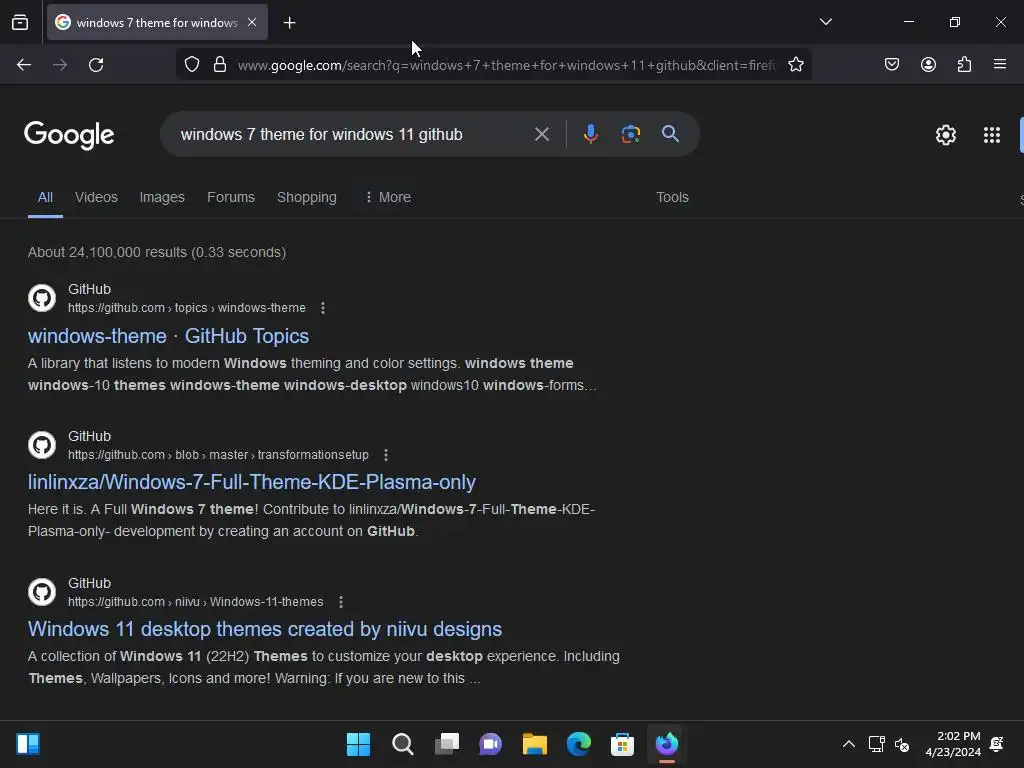Switch to Forums results tab
1024x768 pixels.
pyautogui.click(x=231, y=197)
